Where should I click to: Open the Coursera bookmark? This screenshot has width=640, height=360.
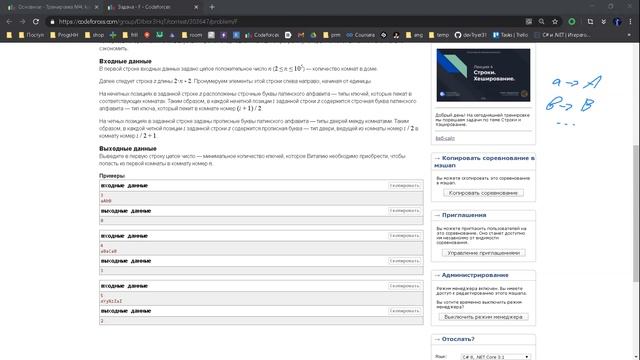360,35
